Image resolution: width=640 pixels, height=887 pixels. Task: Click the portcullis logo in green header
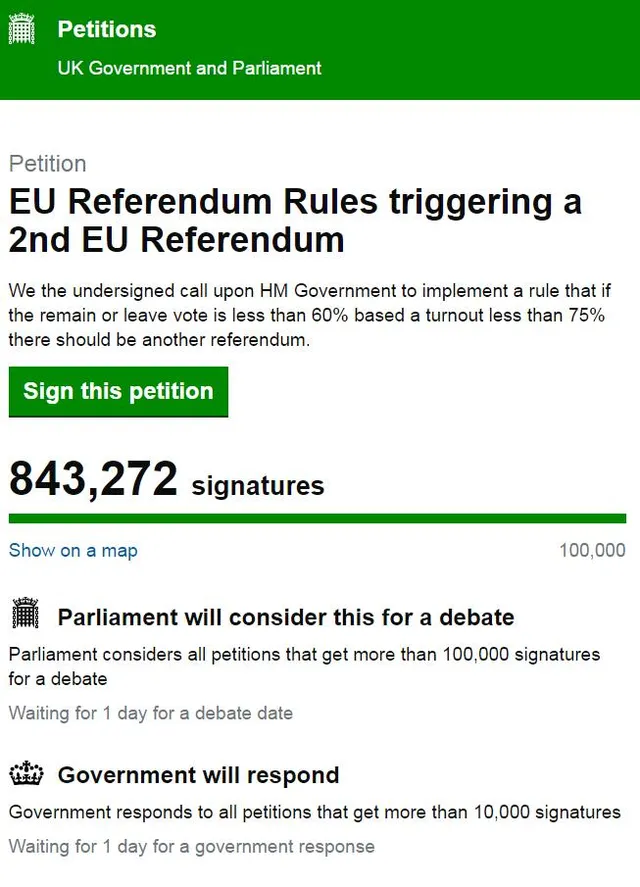click(22, 30)
